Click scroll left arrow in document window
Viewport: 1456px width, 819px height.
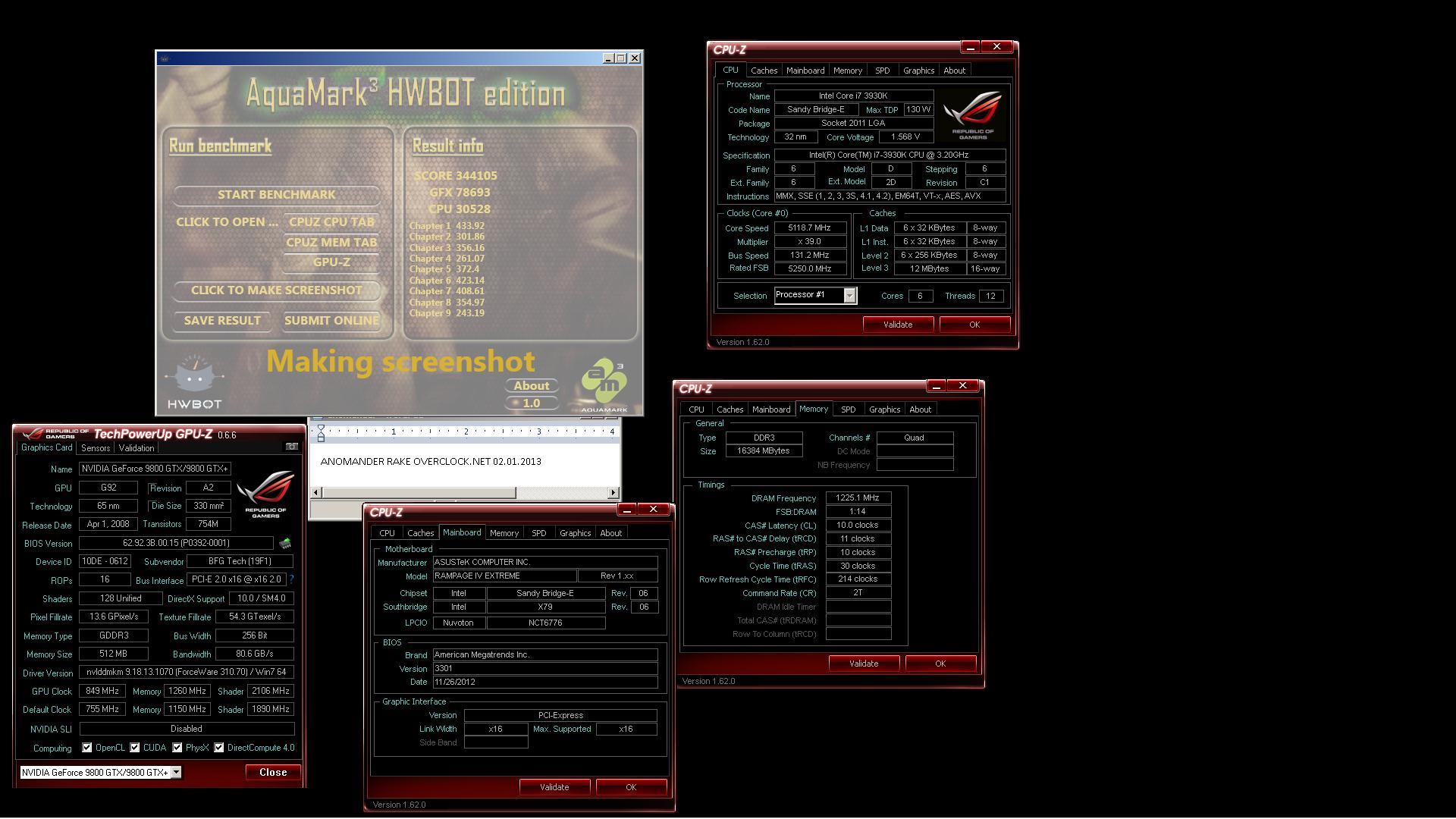(x=317, y=493)
